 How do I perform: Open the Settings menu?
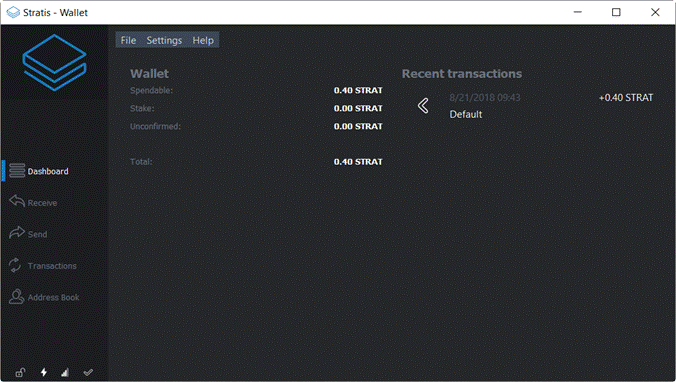click(164, 40)
